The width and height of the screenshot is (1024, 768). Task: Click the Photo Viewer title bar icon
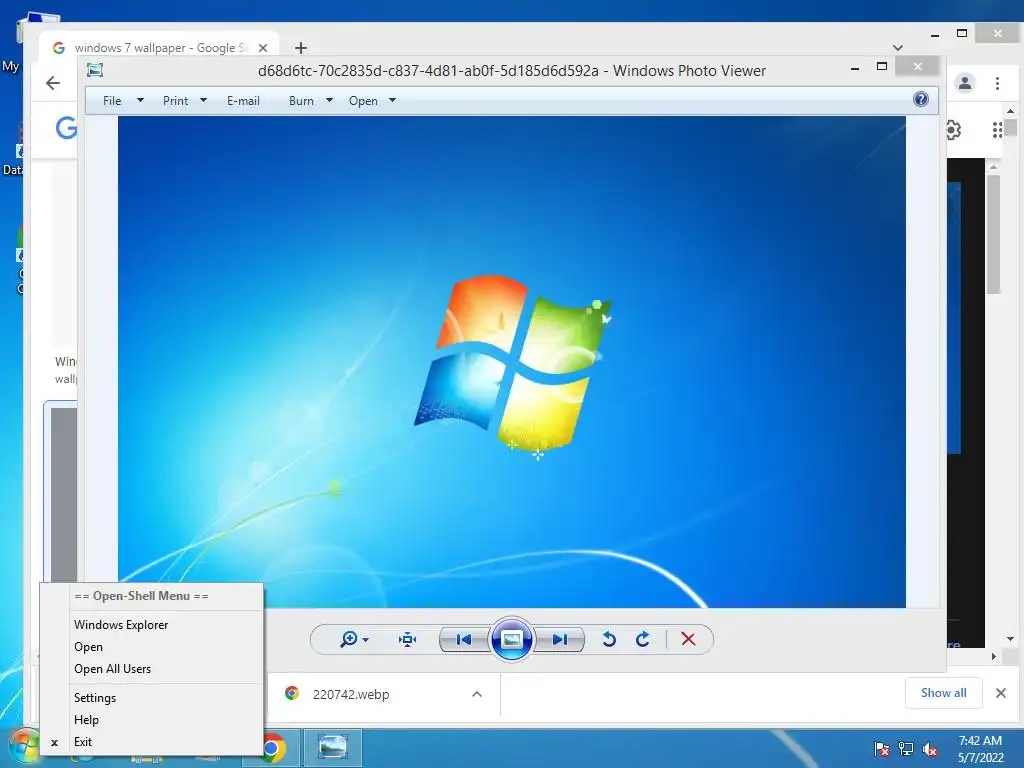coord(95,70)
